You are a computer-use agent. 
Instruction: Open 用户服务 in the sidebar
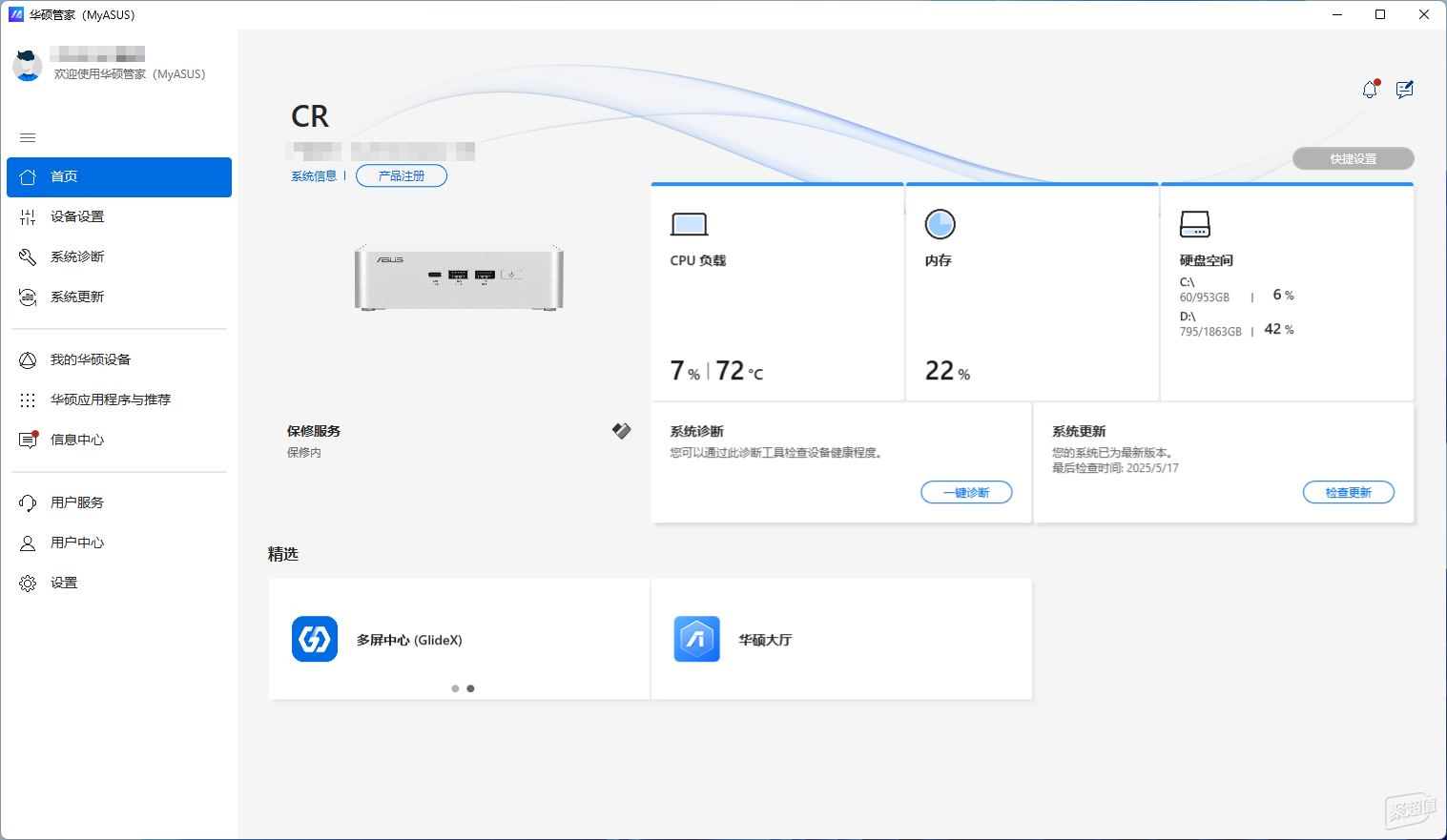click(x=119, y=503)
